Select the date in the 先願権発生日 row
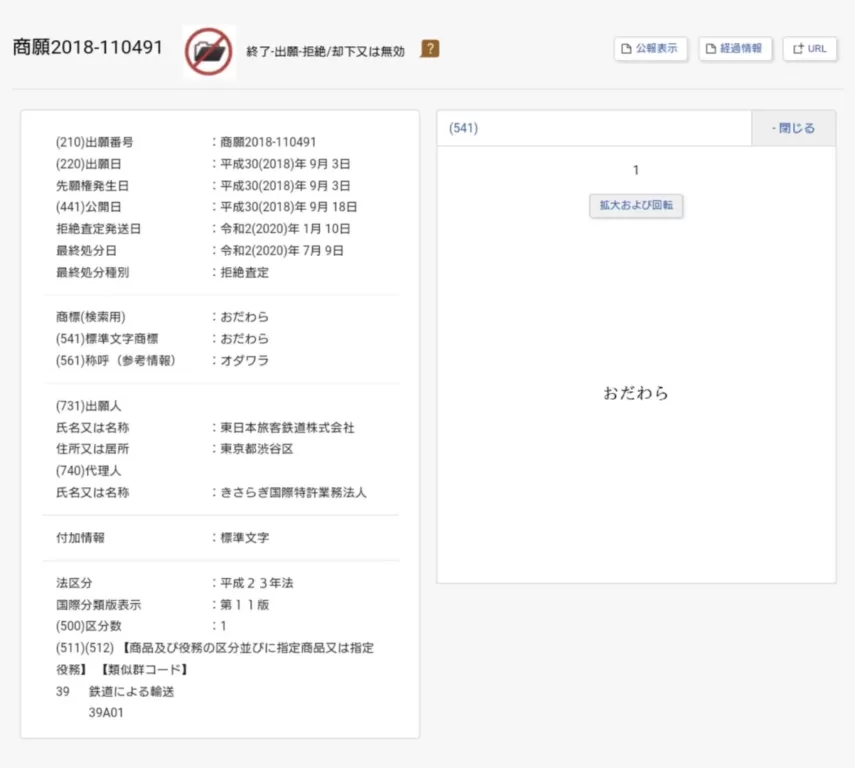Image resolution: width=855 pixels, height=768 pixels. 285,186
